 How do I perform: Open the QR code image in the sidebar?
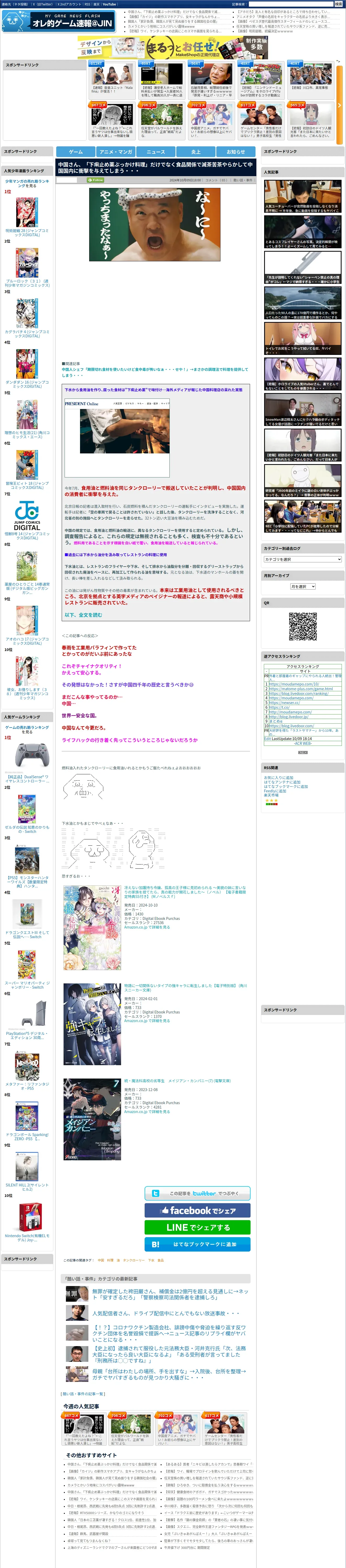click(x=303, y=626)
